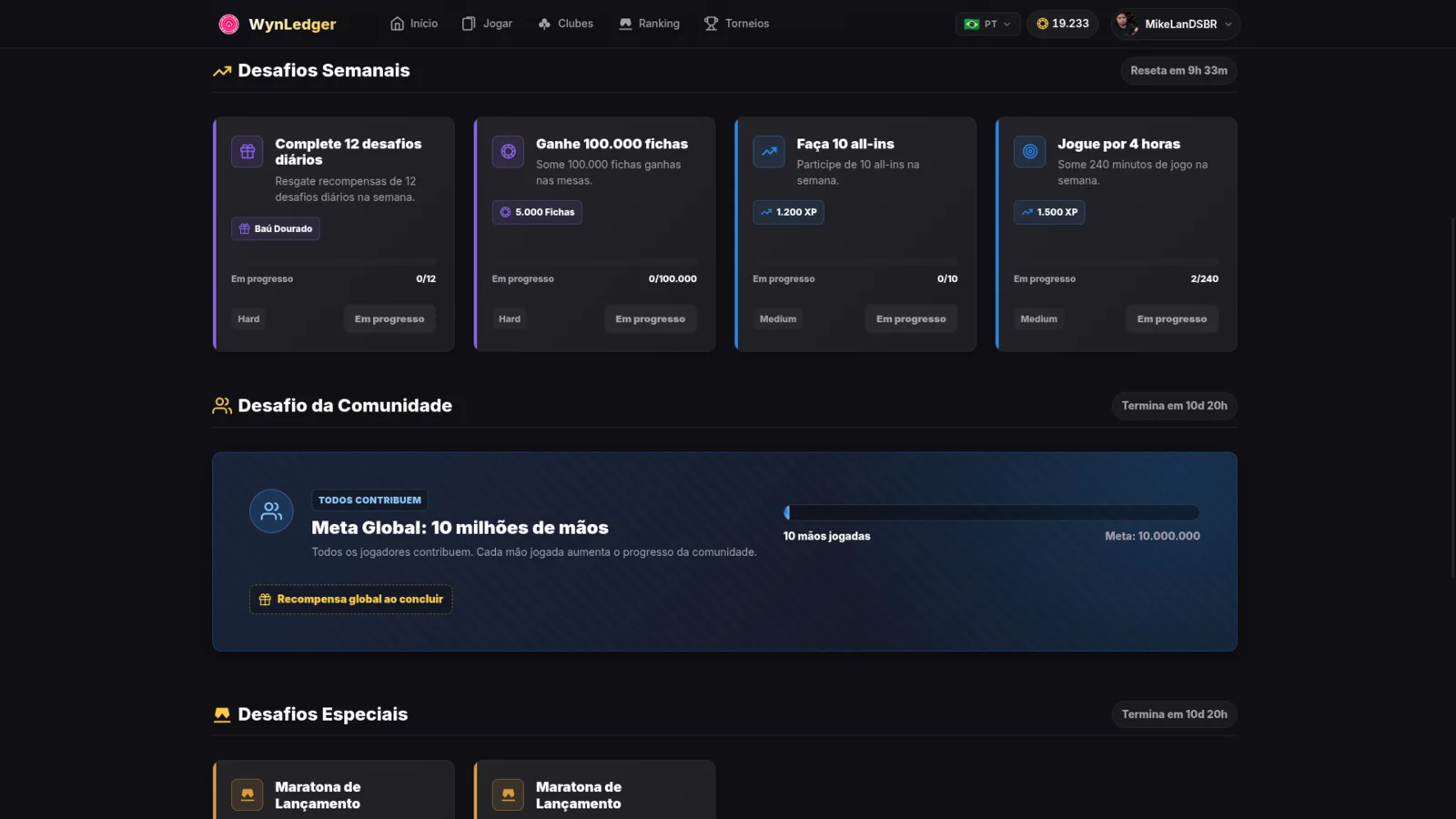
Task: Click Termina em 10d 20h beside Desafio da Comunidade
Action: click(1174, 406)
